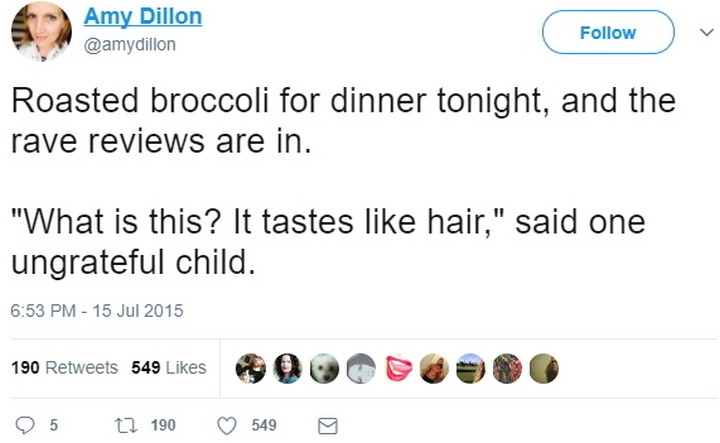Select the last liker avatar in the row
Image resolution: width=720 pixels, height=443 pixels.
coord(543,368)
